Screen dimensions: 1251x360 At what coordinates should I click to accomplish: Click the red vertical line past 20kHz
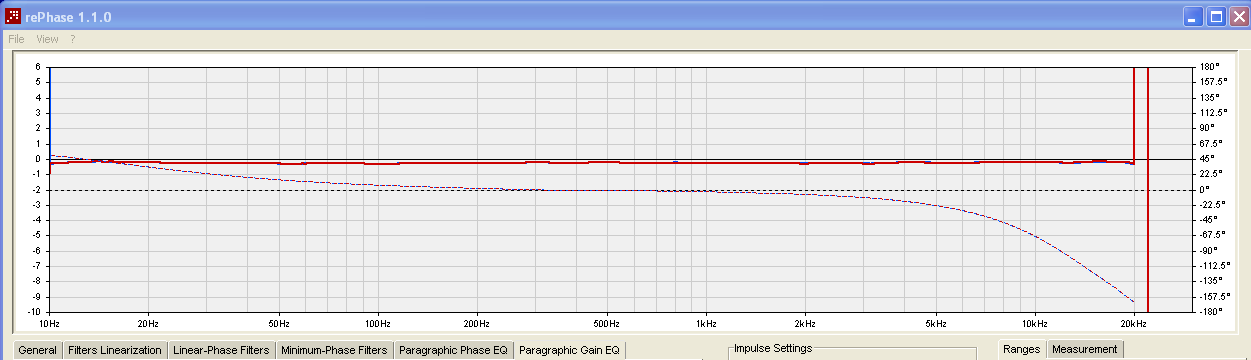tap(1148, 190)
